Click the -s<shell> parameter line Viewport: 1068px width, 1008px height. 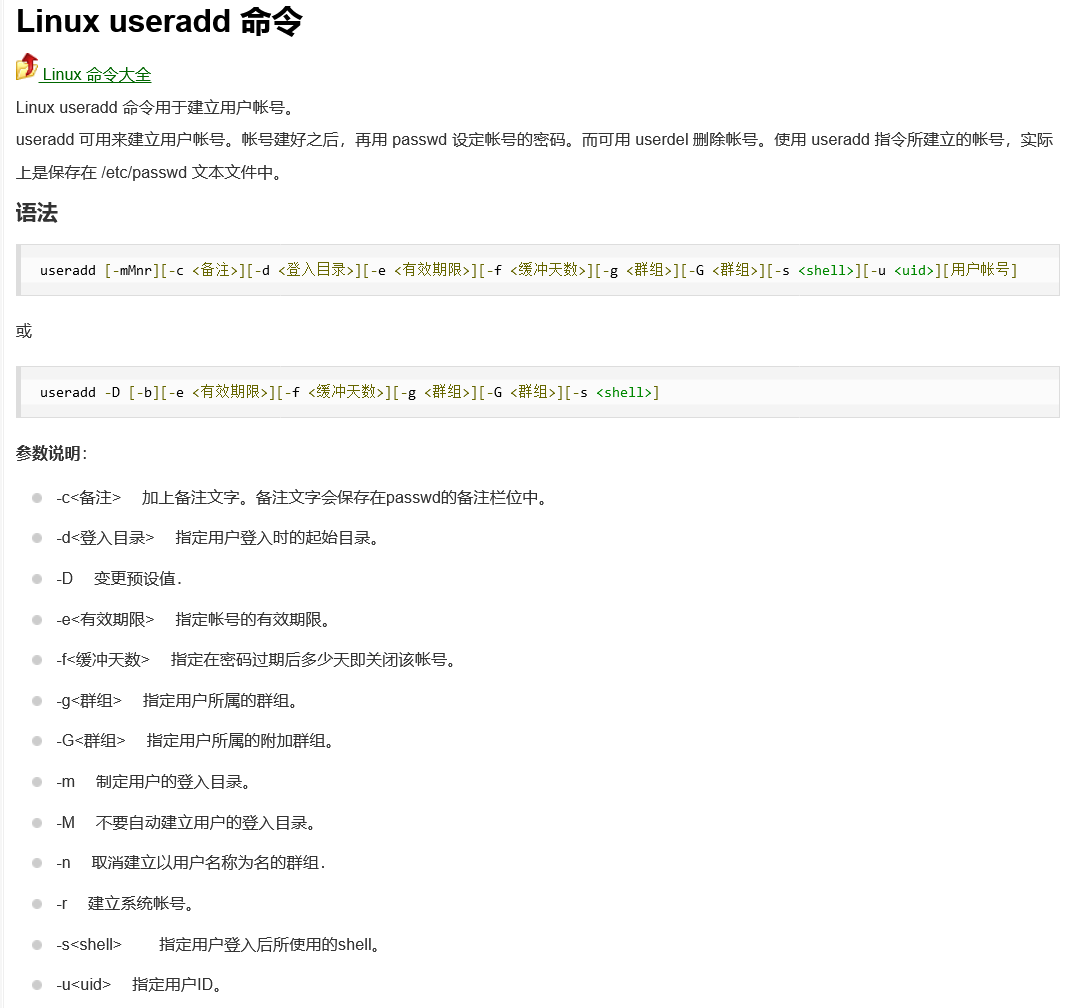point(218,945)
